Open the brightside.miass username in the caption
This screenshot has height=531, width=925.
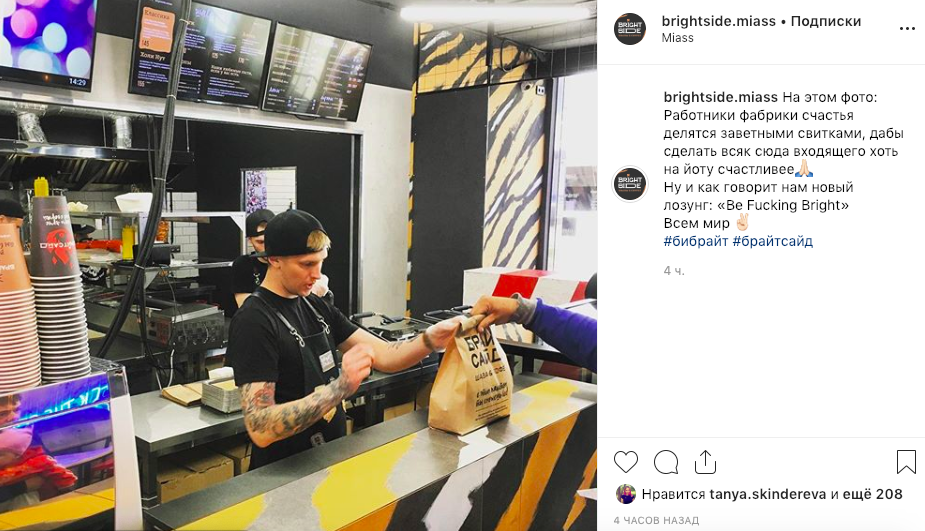pyautogui.click(x=721, y=97)
